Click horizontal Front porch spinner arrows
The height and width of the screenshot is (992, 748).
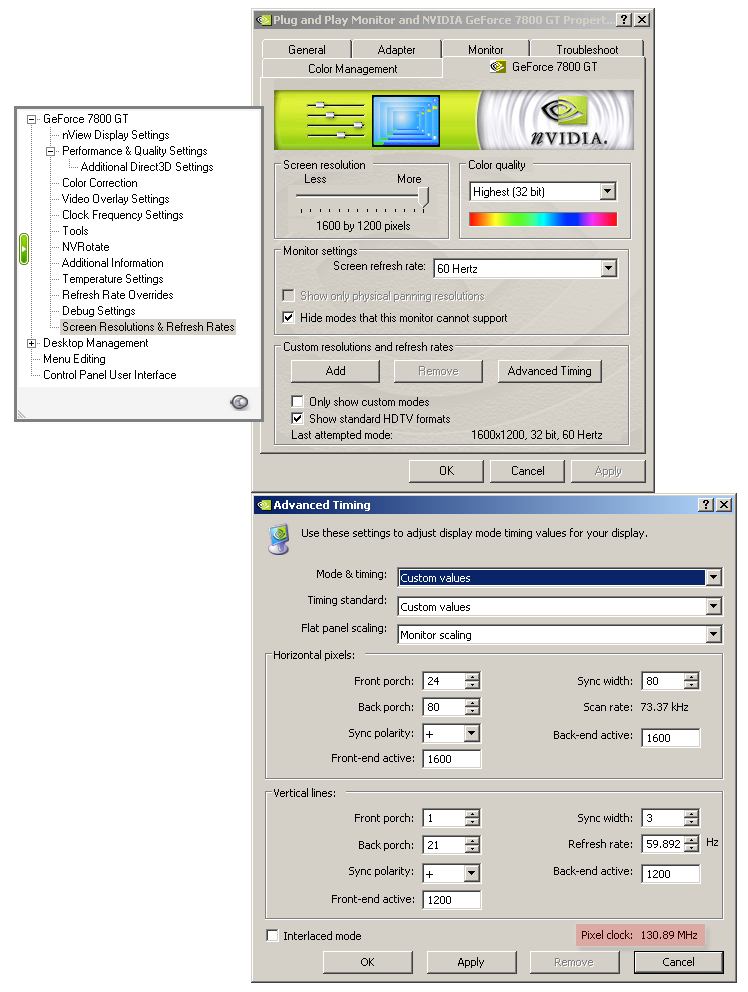click(472, 681)
